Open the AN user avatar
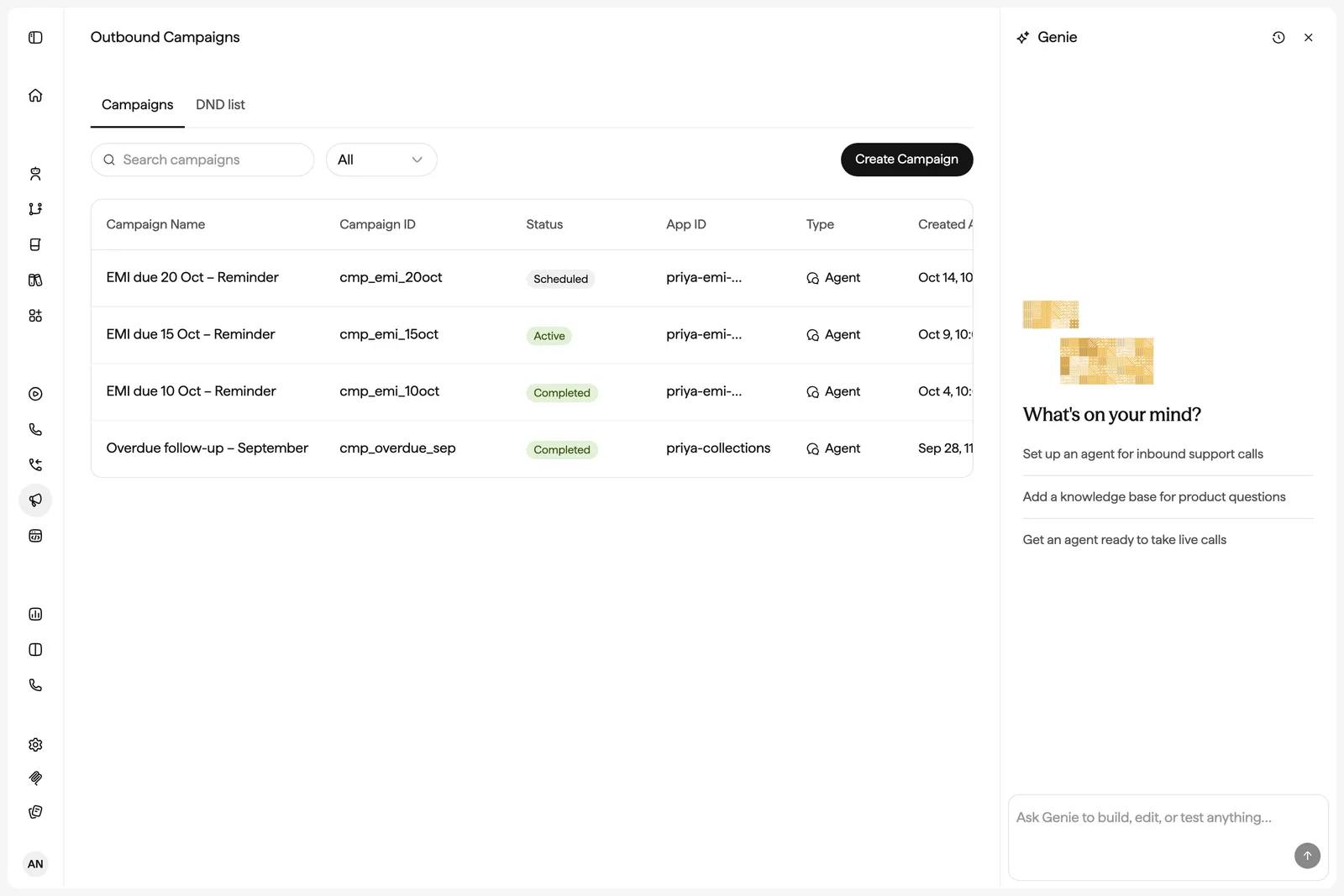 click(x=35, y=864)
